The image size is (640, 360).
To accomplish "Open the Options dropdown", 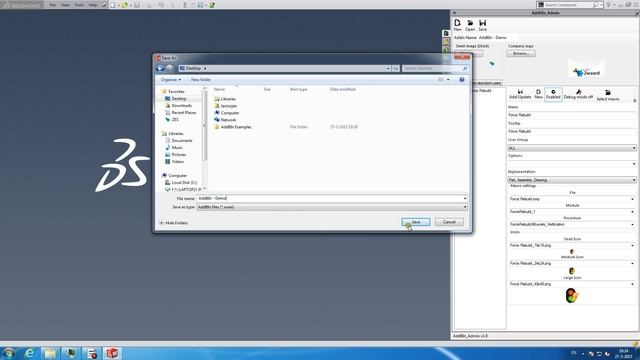I will click(x=571, y=164).
